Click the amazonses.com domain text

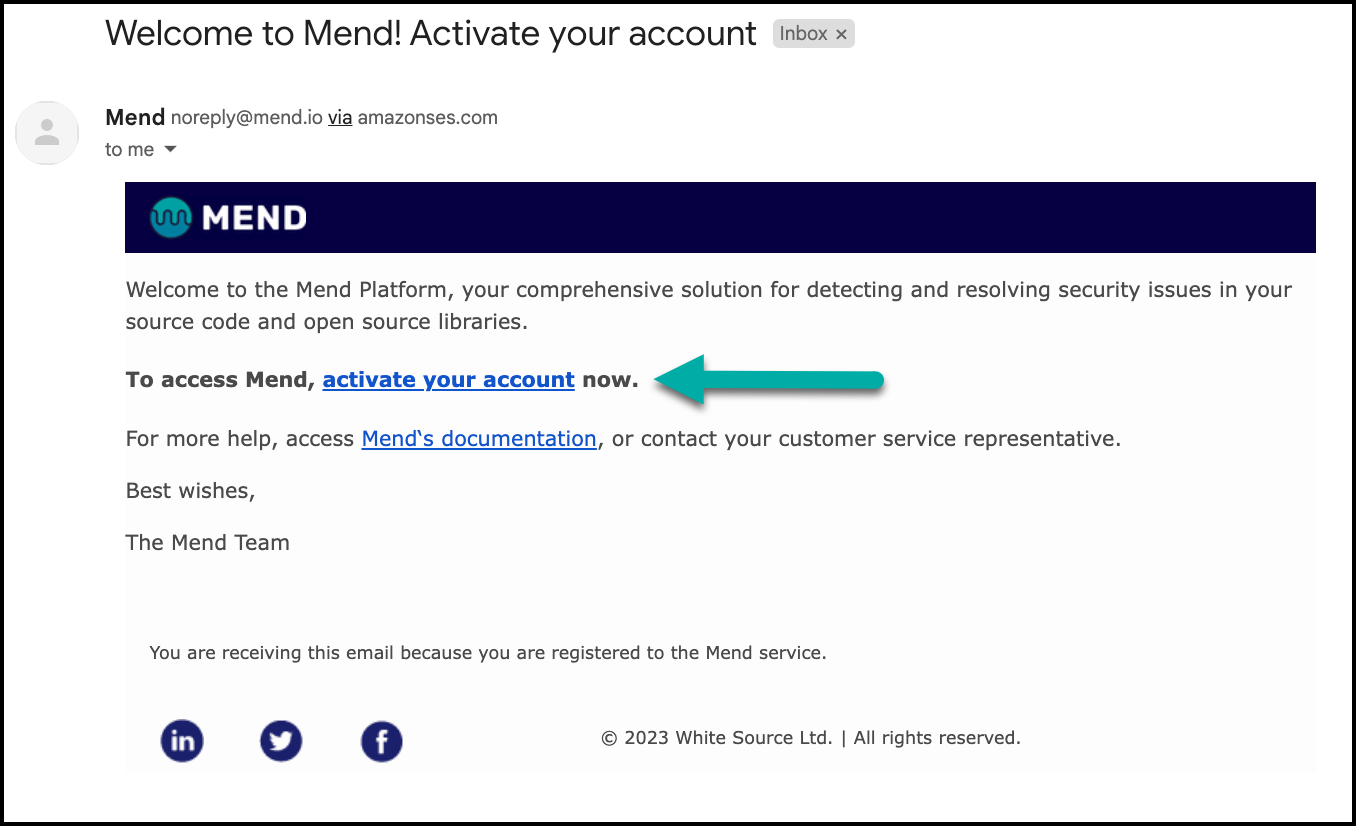428,117
